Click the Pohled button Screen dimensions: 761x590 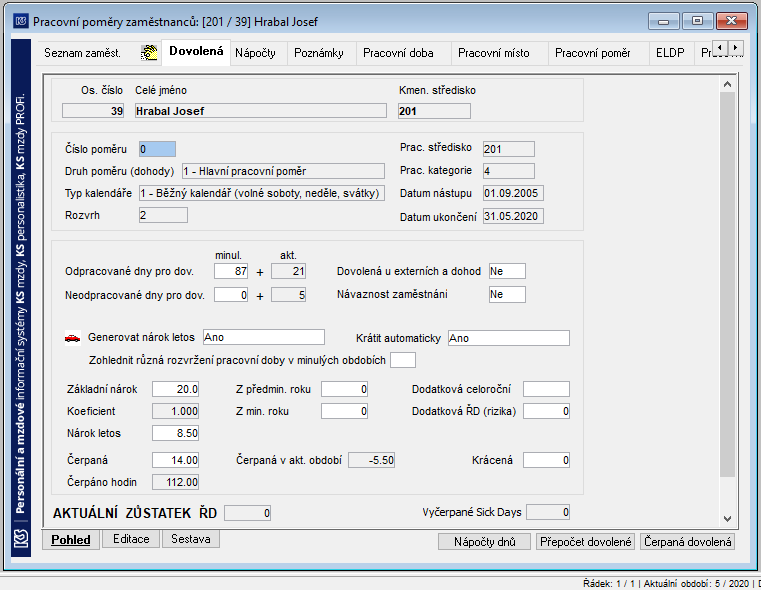coord(71,540)
